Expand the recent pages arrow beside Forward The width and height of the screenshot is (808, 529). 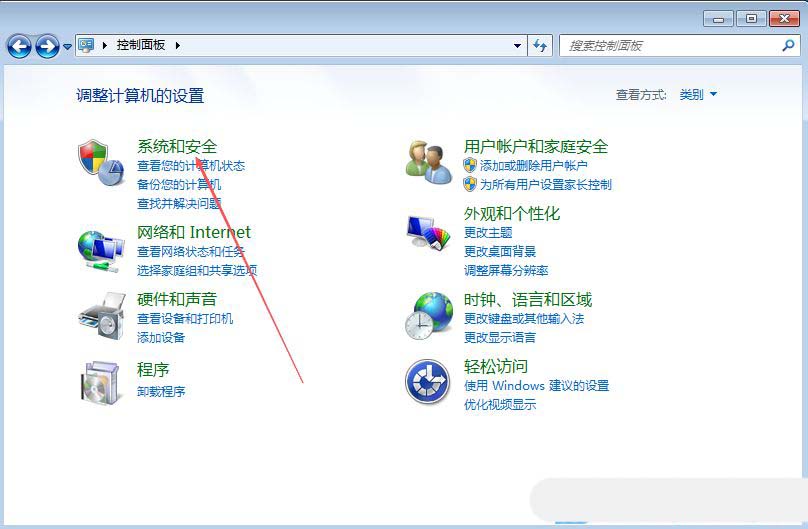pos(68,46)
